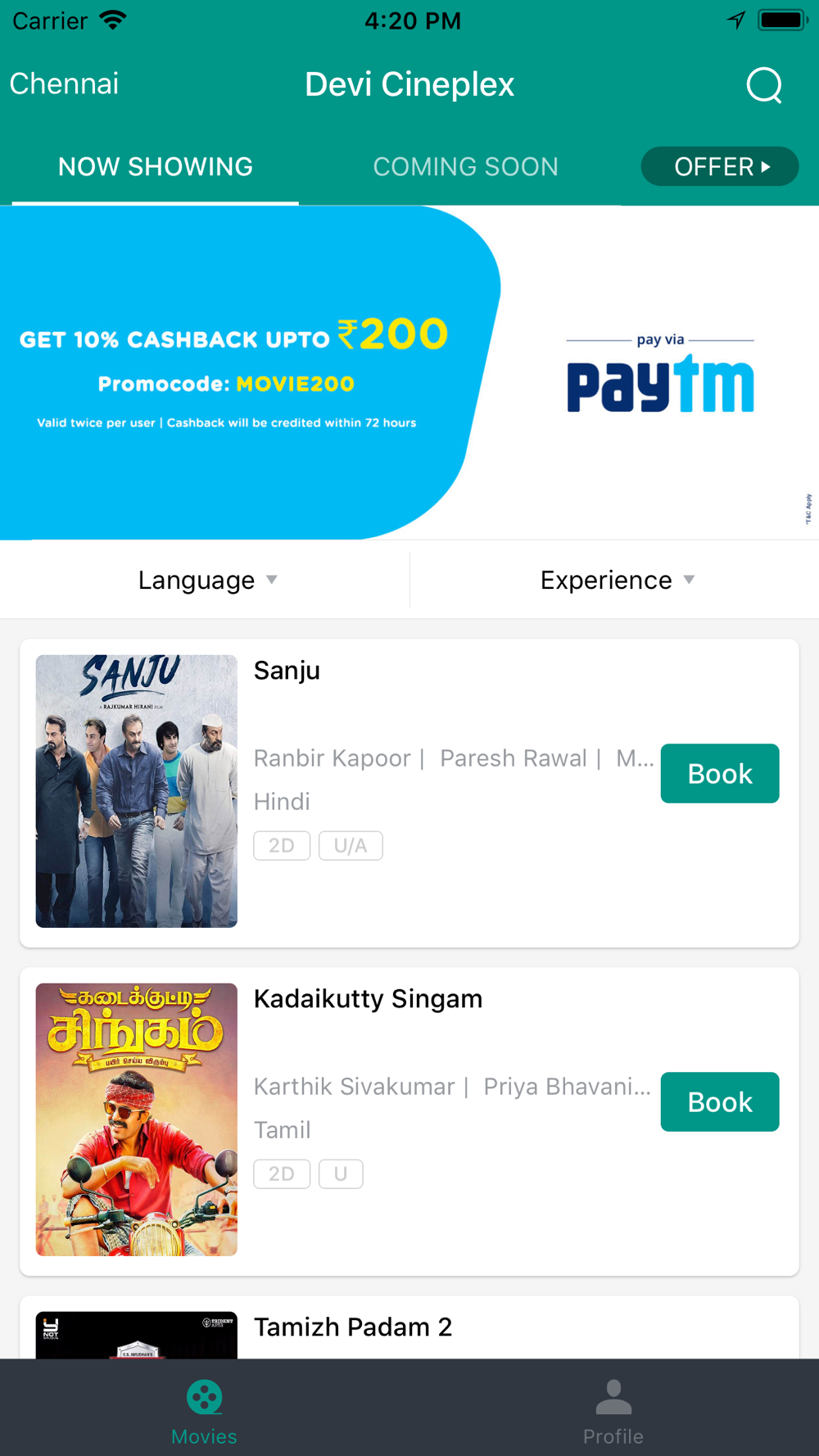Open the OFFER button
819x1456 pixels.
pyautogui.click(x=720, y=166)
